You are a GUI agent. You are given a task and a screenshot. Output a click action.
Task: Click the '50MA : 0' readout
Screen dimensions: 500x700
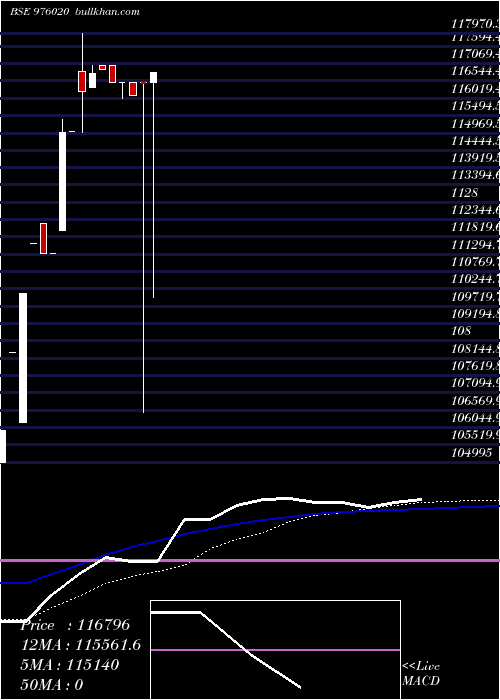[52, 685]
